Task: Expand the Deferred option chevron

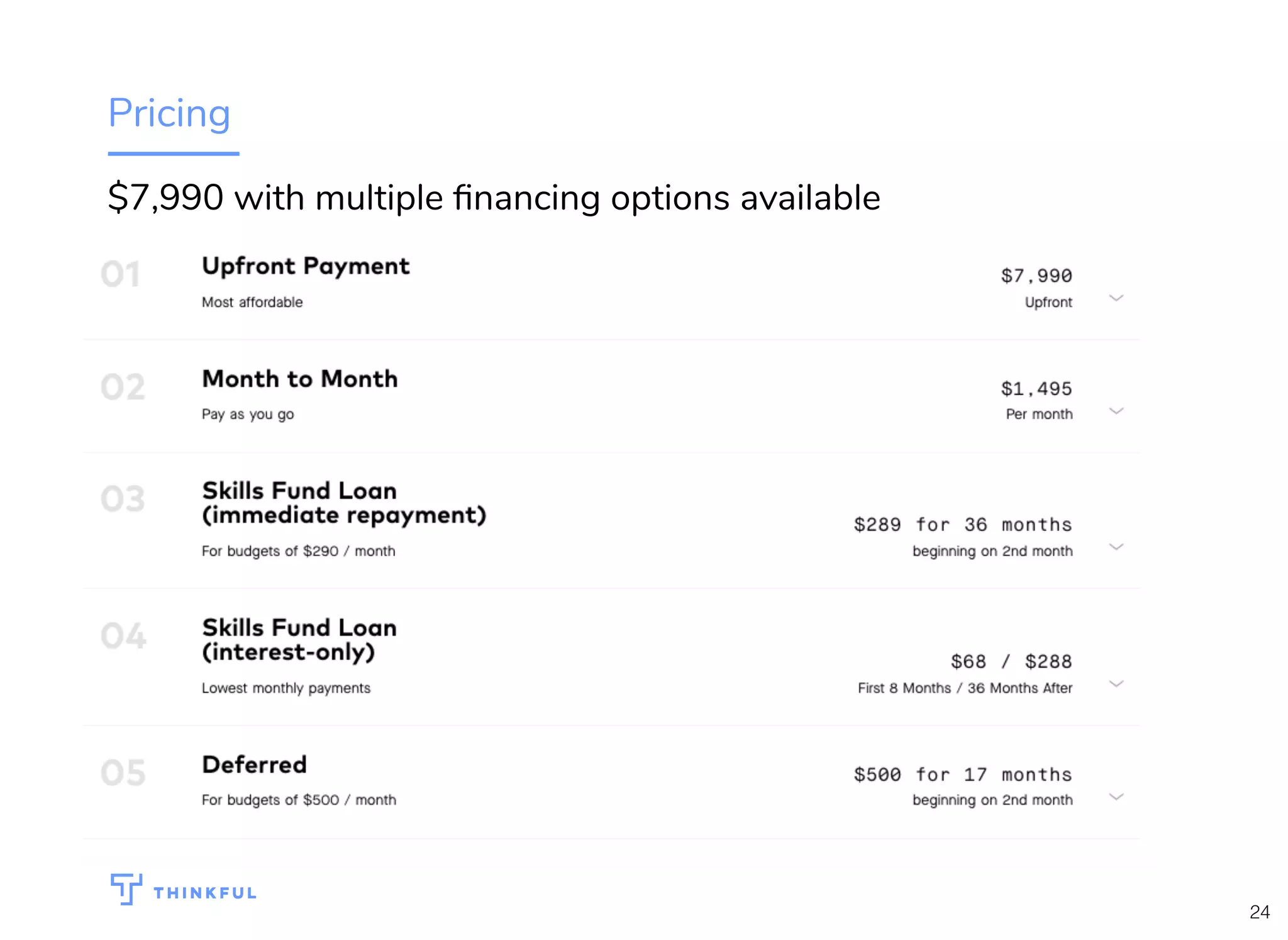Action: point(1116,797)
